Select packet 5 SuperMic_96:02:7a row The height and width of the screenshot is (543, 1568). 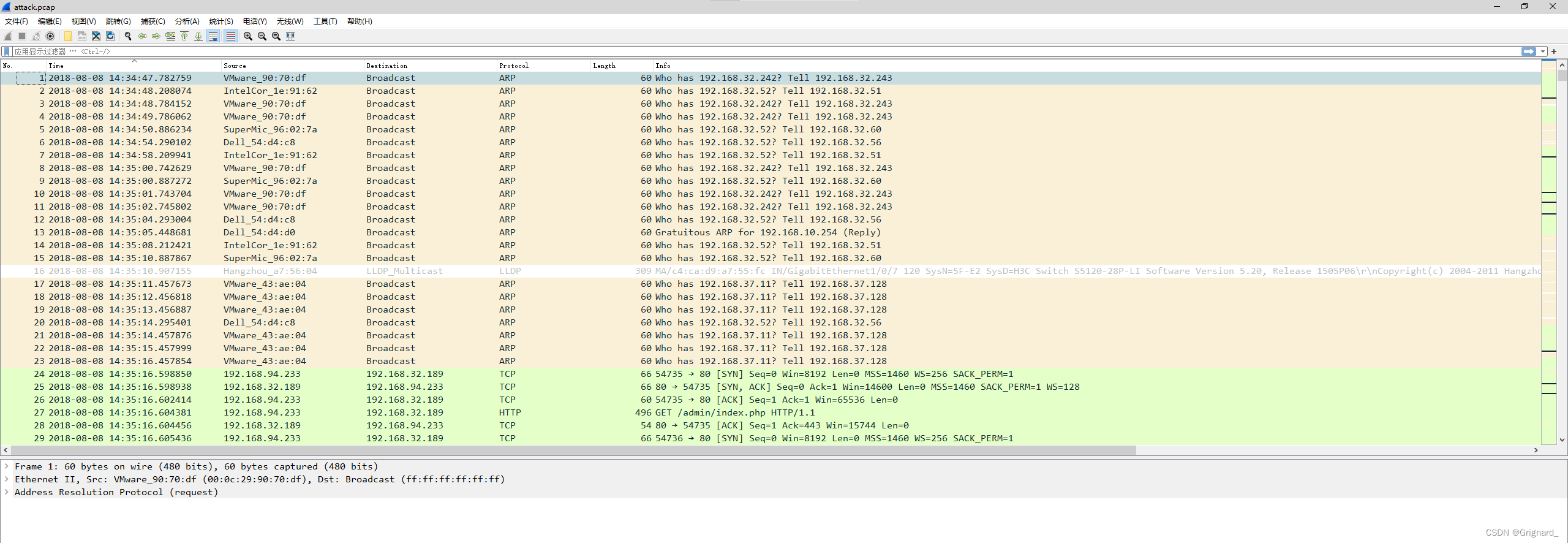point(771,129)
